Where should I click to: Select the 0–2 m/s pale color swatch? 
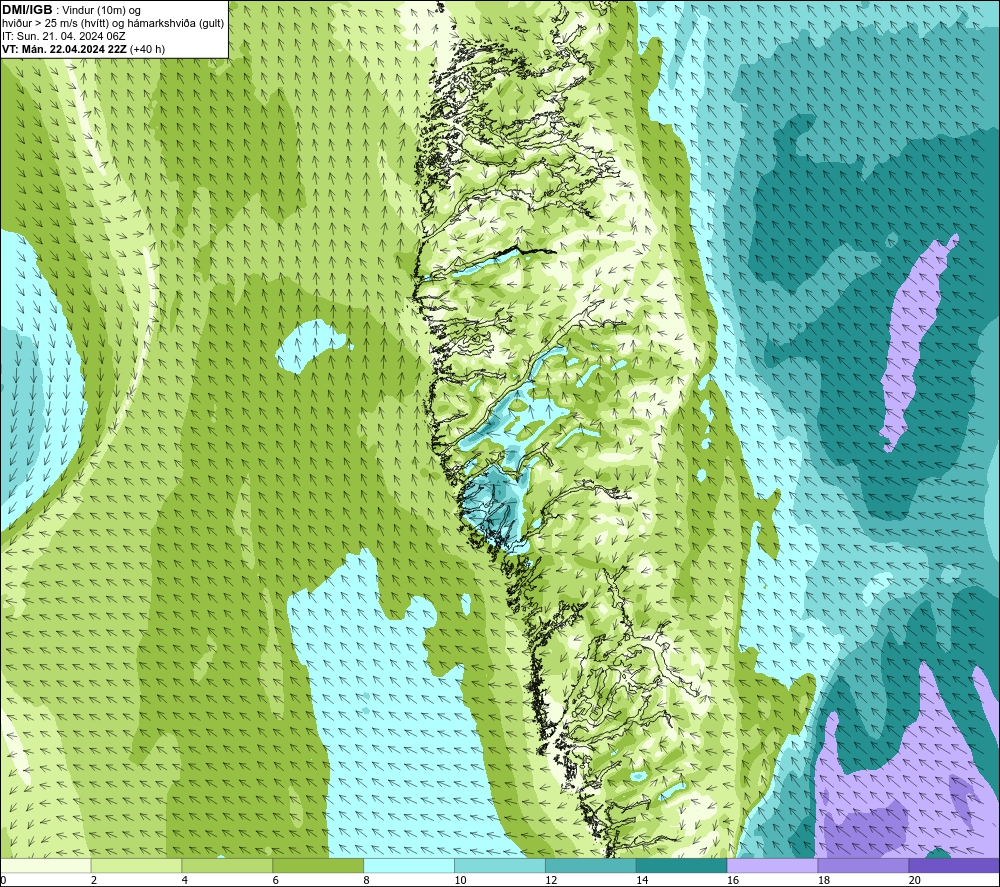pos(46,865)
